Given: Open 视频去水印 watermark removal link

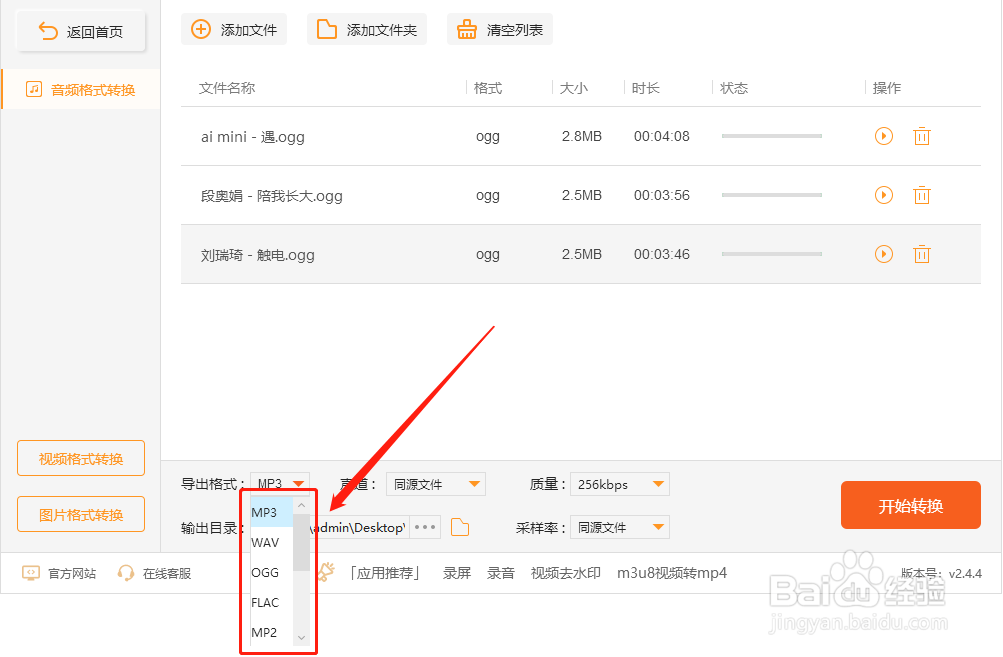Looking at the screenshot, I should click(x=565, y=572).
